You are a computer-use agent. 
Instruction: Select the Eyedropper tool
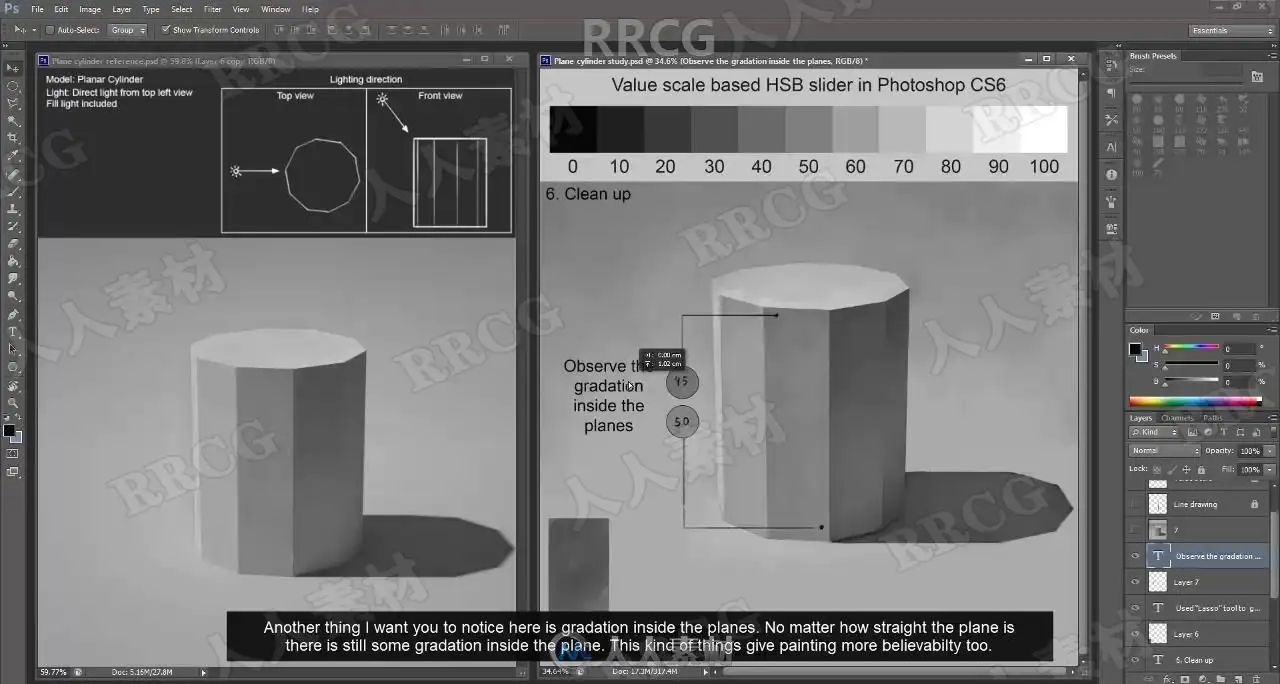tap(13, 156)
